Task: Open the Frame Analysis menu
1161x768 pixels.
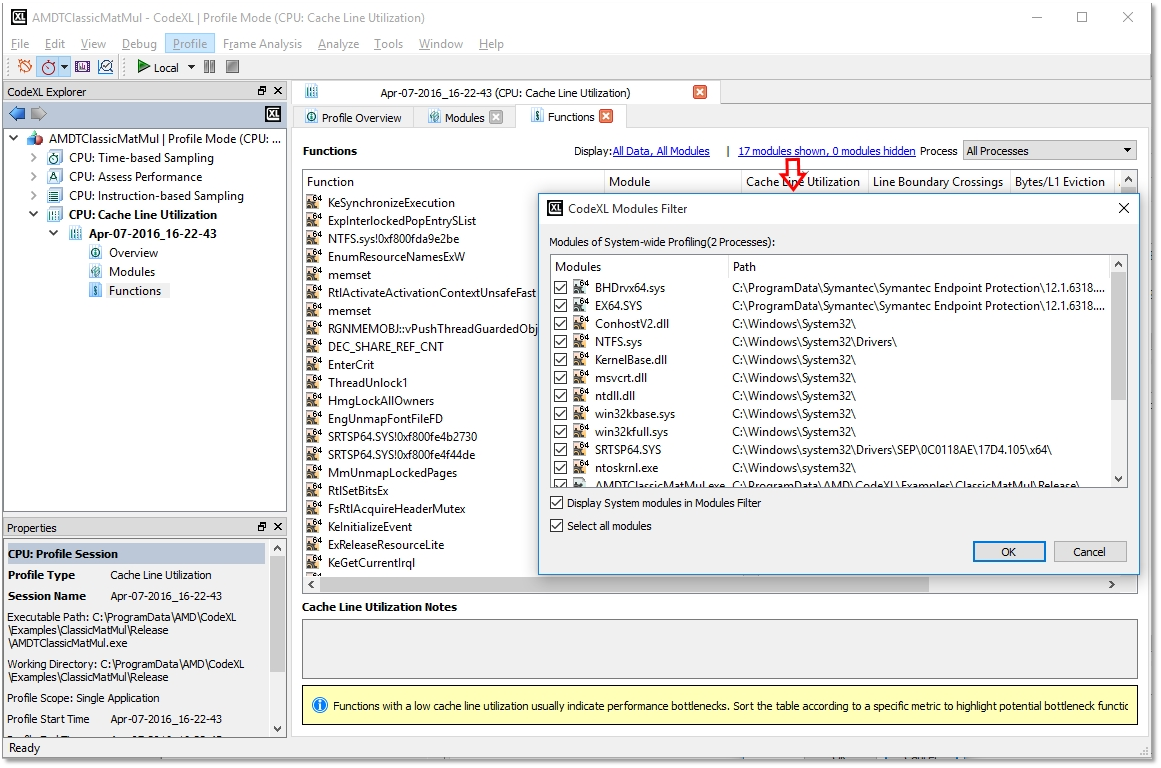Action: tap(262, 44)
